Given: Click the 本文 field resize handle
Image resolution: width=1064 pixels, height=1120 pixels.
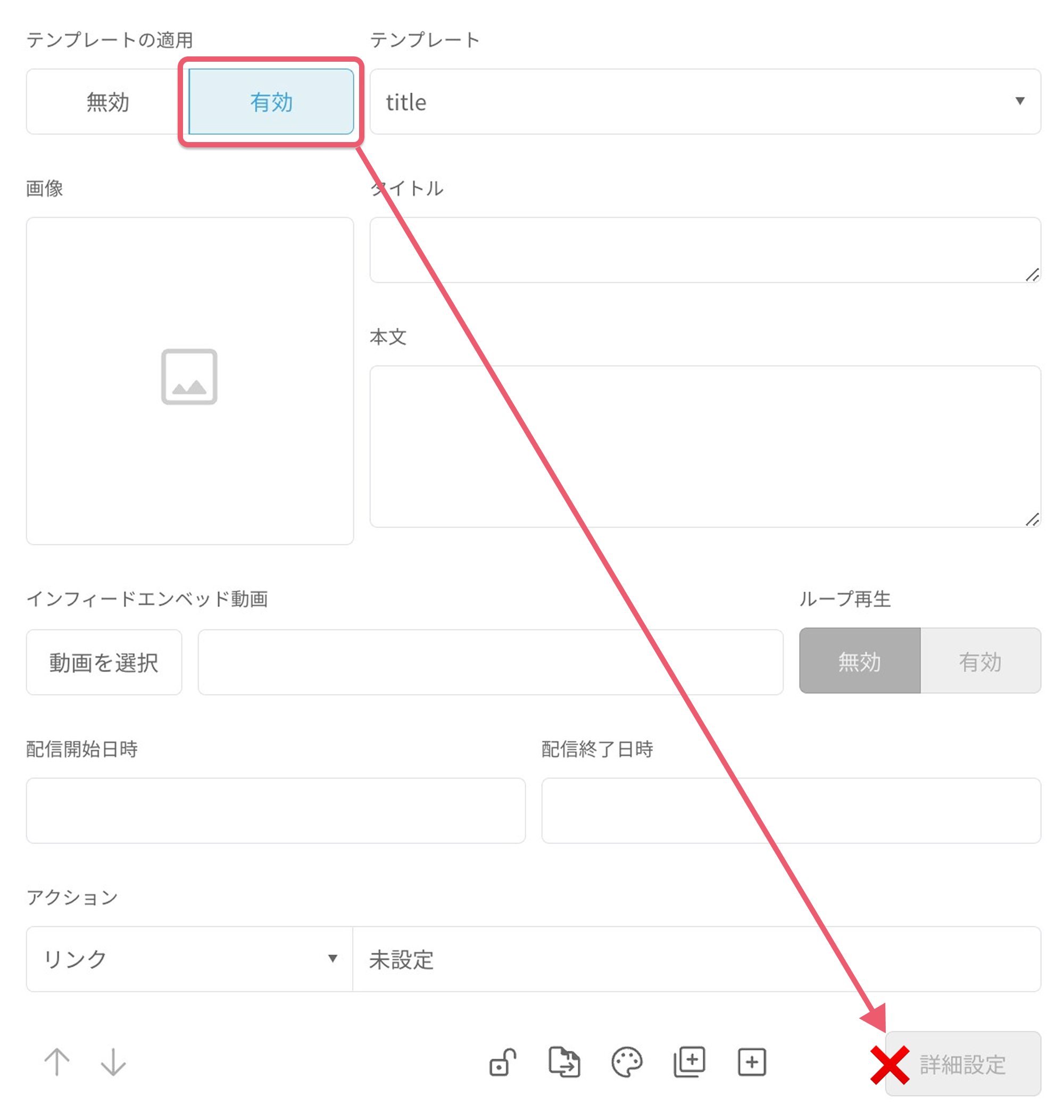Looking at the screenshot, I should click(x=1032, y=519).
